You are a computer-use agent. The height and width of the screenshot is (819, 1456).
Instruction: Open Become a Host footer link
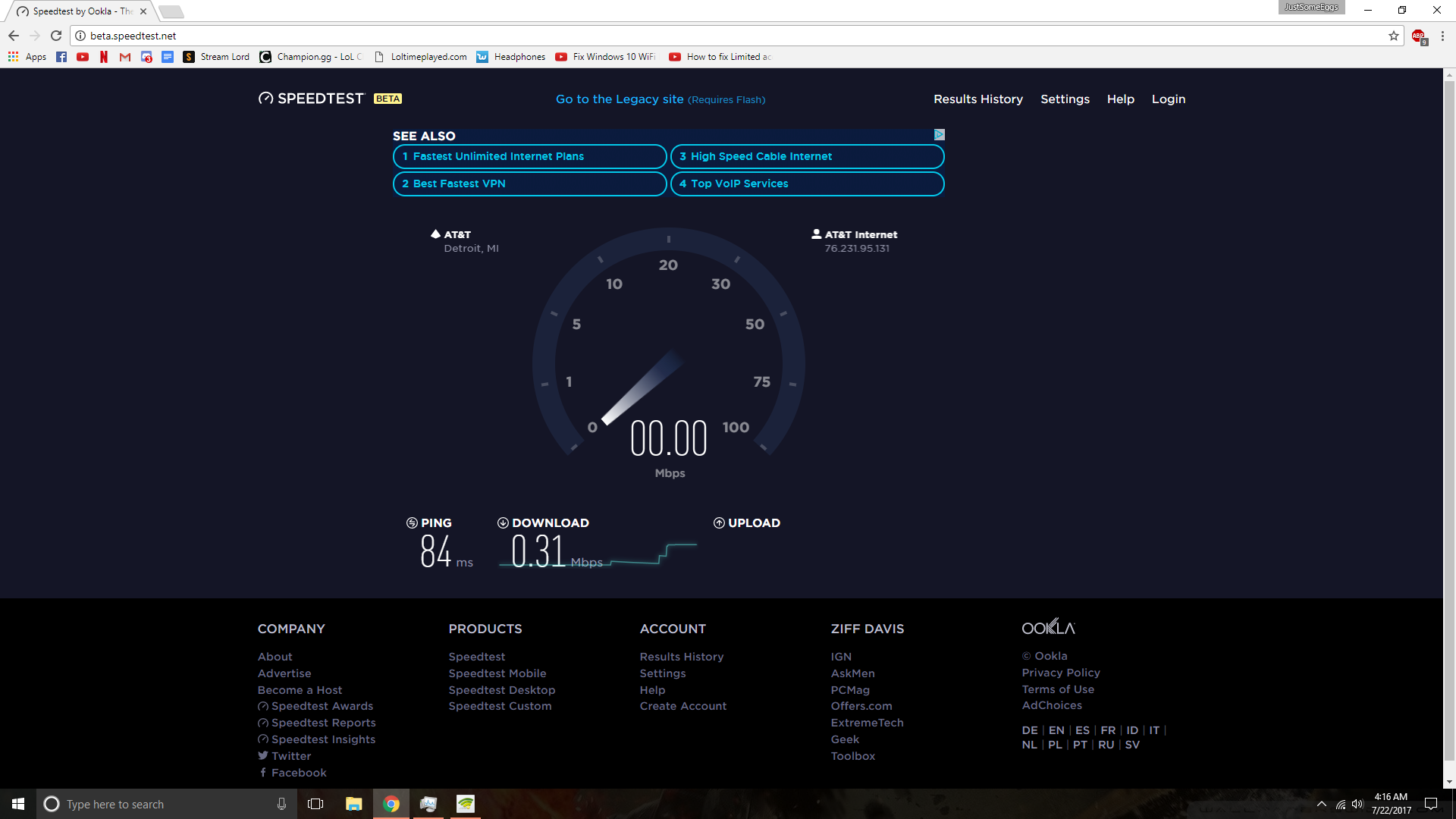point(300,690)
